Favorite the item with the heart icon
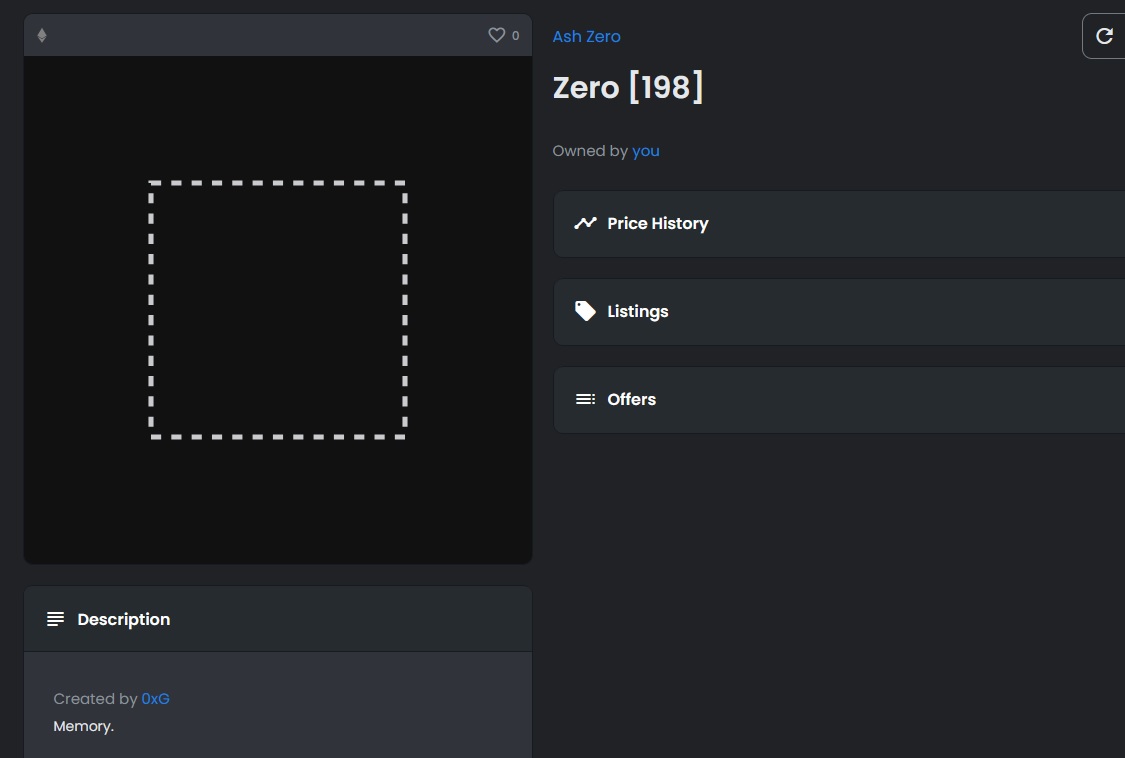Screen dimensions: 1125x758 [x=496, y=35]
